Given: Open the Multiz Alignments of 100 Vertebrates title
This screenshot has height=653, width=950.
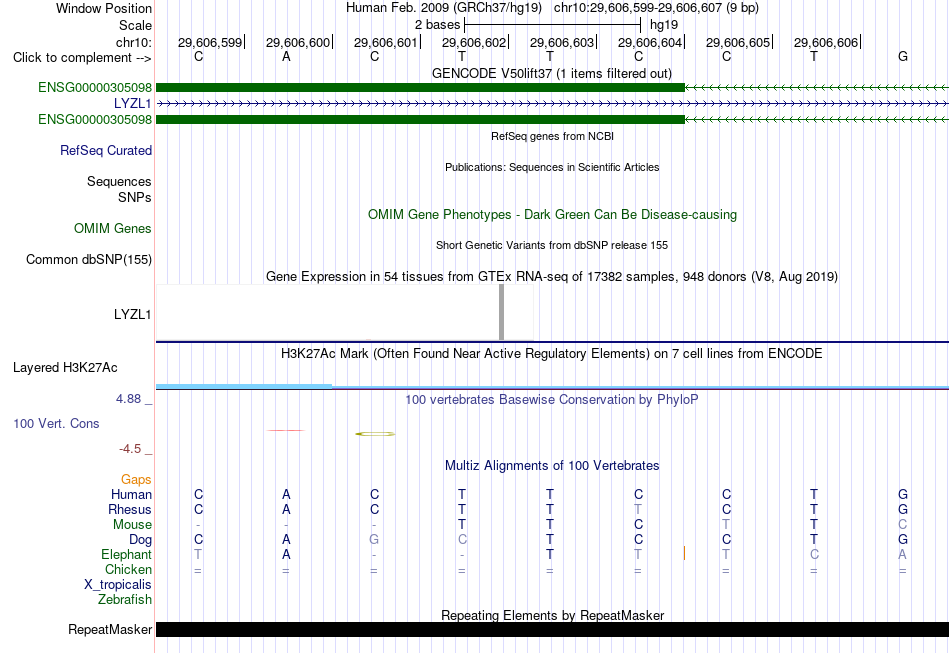Looking at the screenshot, I should tap(552, 466).
